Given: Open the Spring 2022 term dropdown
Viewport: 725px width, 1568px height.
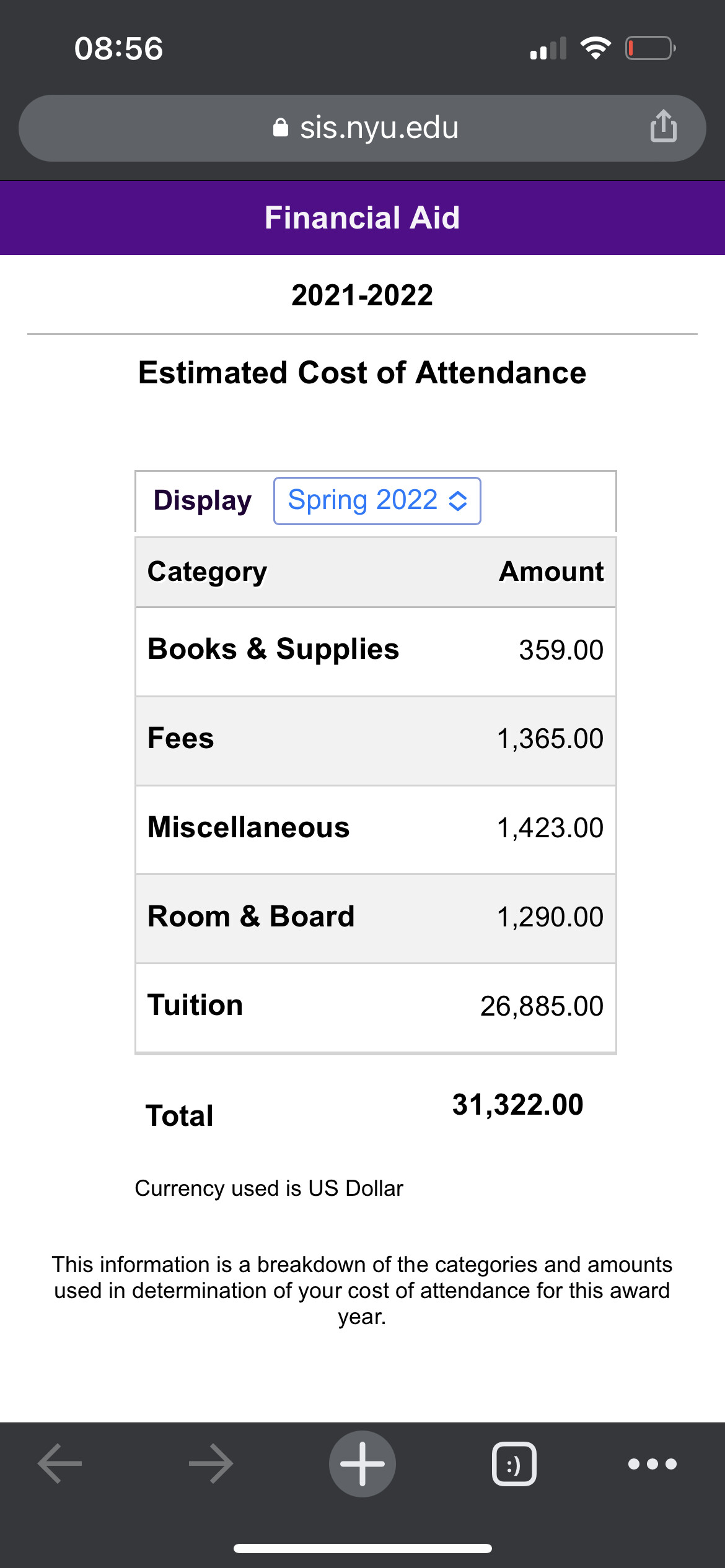Looking at the screenshot, I should tap(377, 501).
